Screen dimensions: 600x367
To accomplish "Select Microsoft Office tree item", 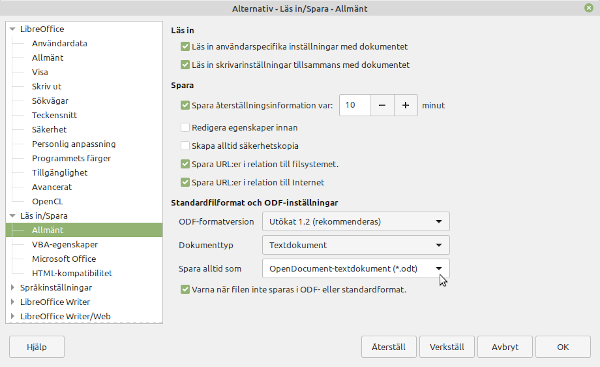I will click(64, 259).
